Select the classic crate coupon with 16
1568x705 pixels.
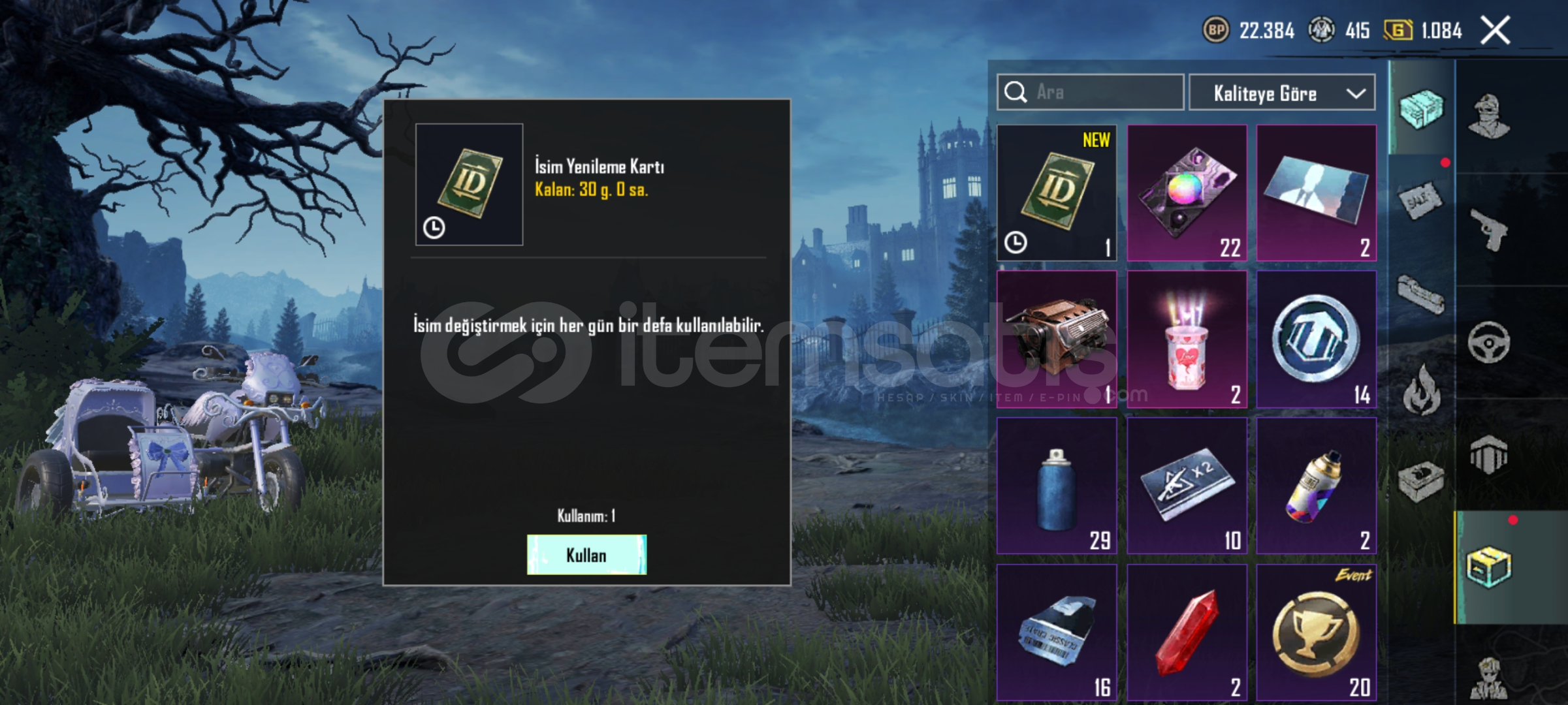click(x=1056, y=633)
